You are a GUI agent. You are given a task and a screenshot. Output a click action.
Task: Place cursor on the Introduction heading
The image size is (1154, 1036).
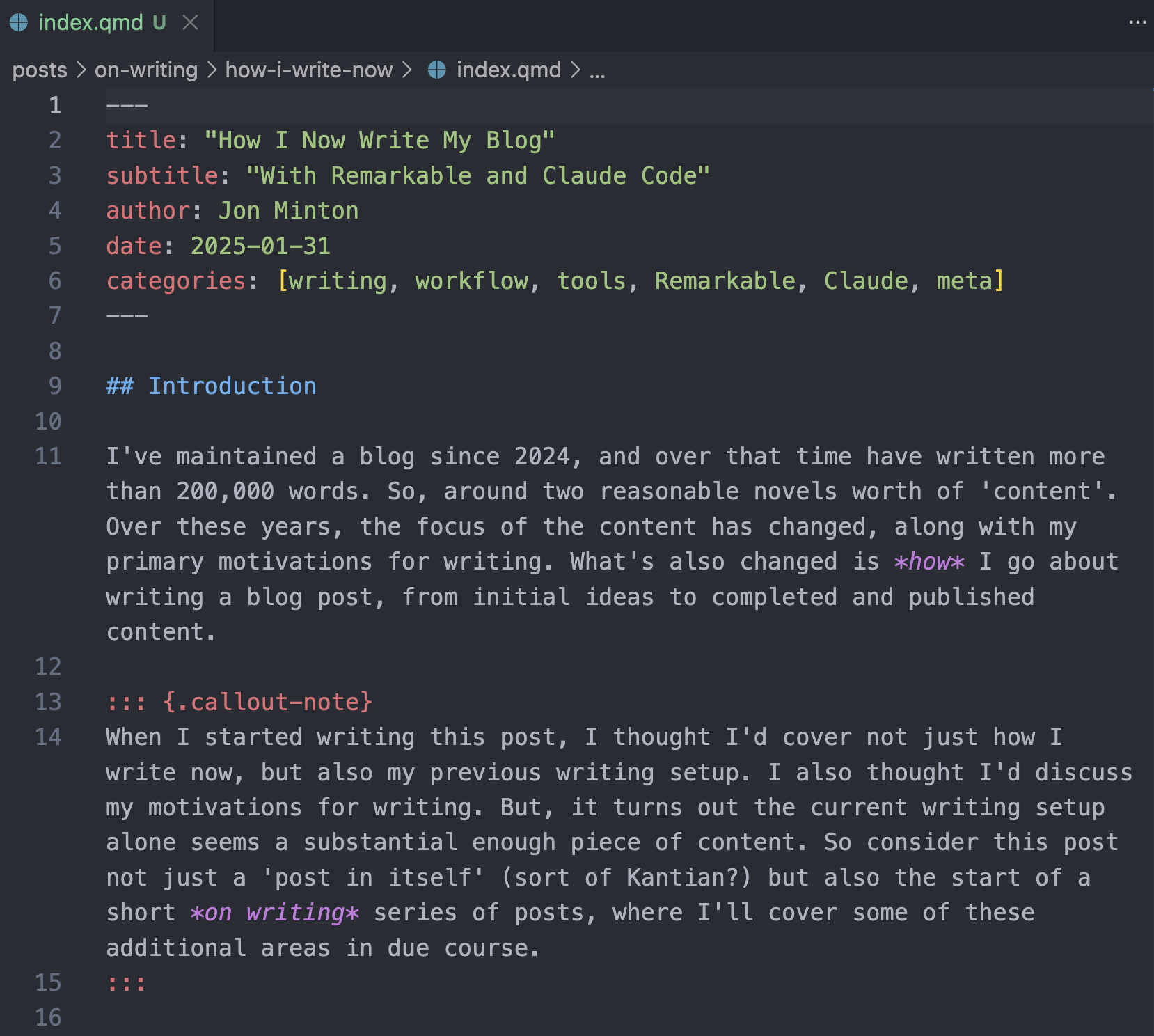pos(232,386)
